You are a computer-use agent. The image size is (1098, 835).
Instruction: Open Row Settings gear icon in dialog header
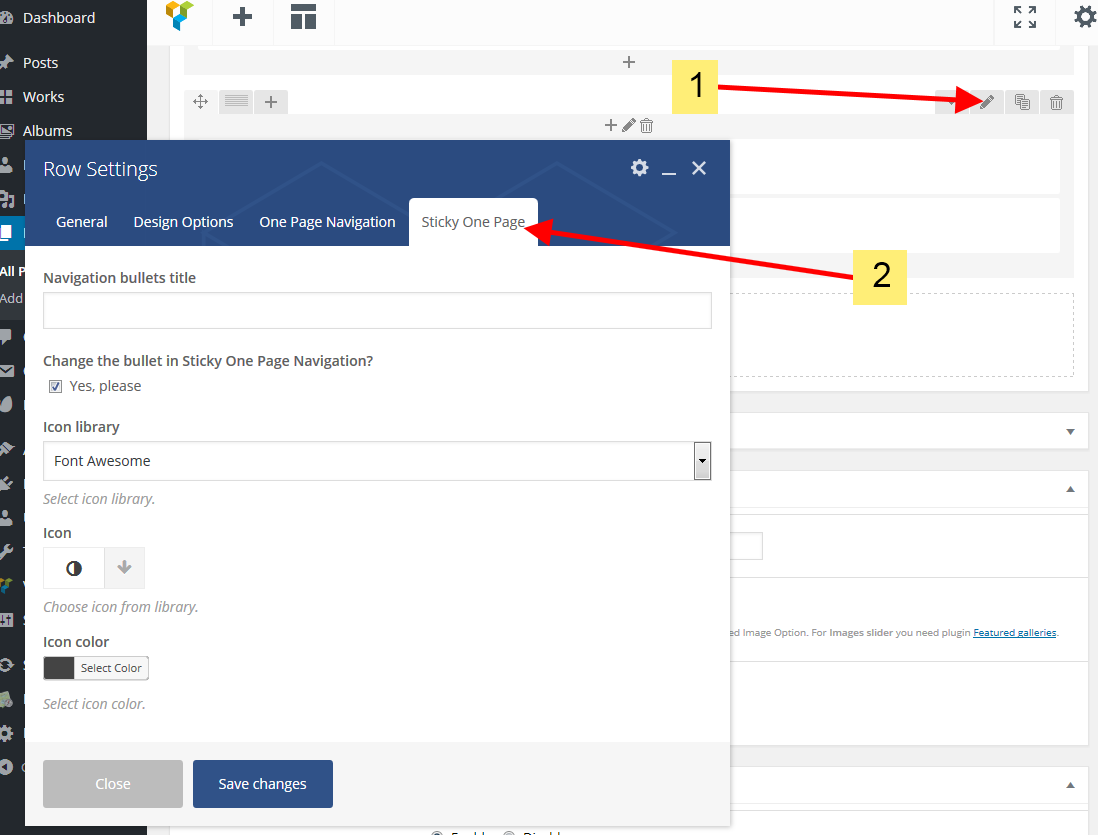(640, 168)
